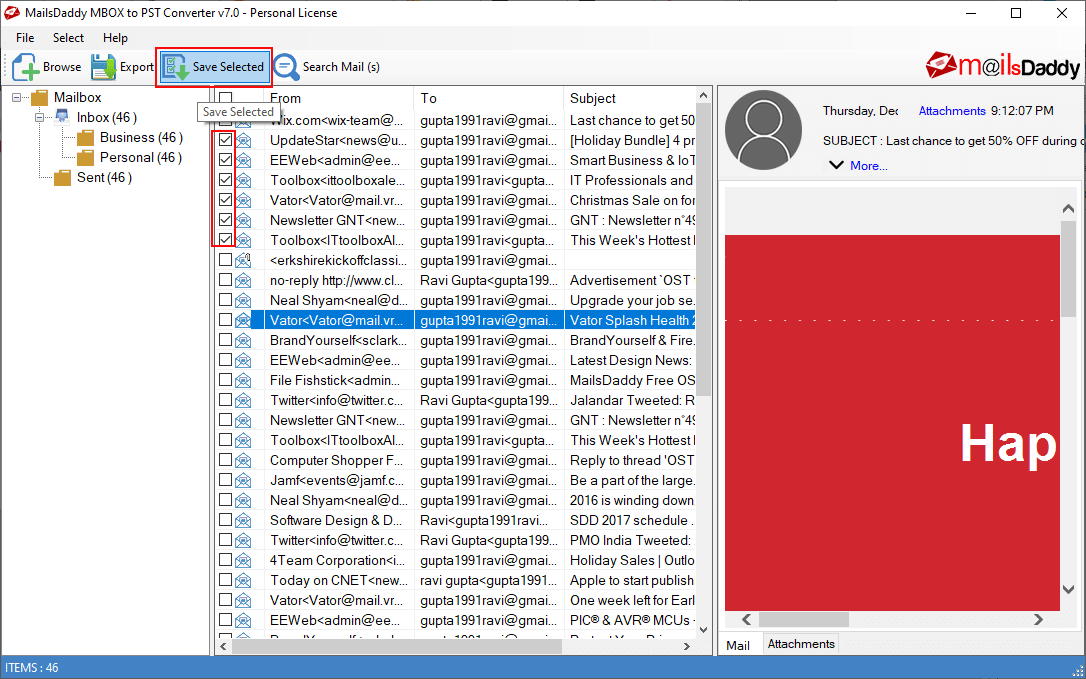The width and height of the screenshot is (1086, 679).
Task: Sort by the Subject column header
Action: (630, 98)
